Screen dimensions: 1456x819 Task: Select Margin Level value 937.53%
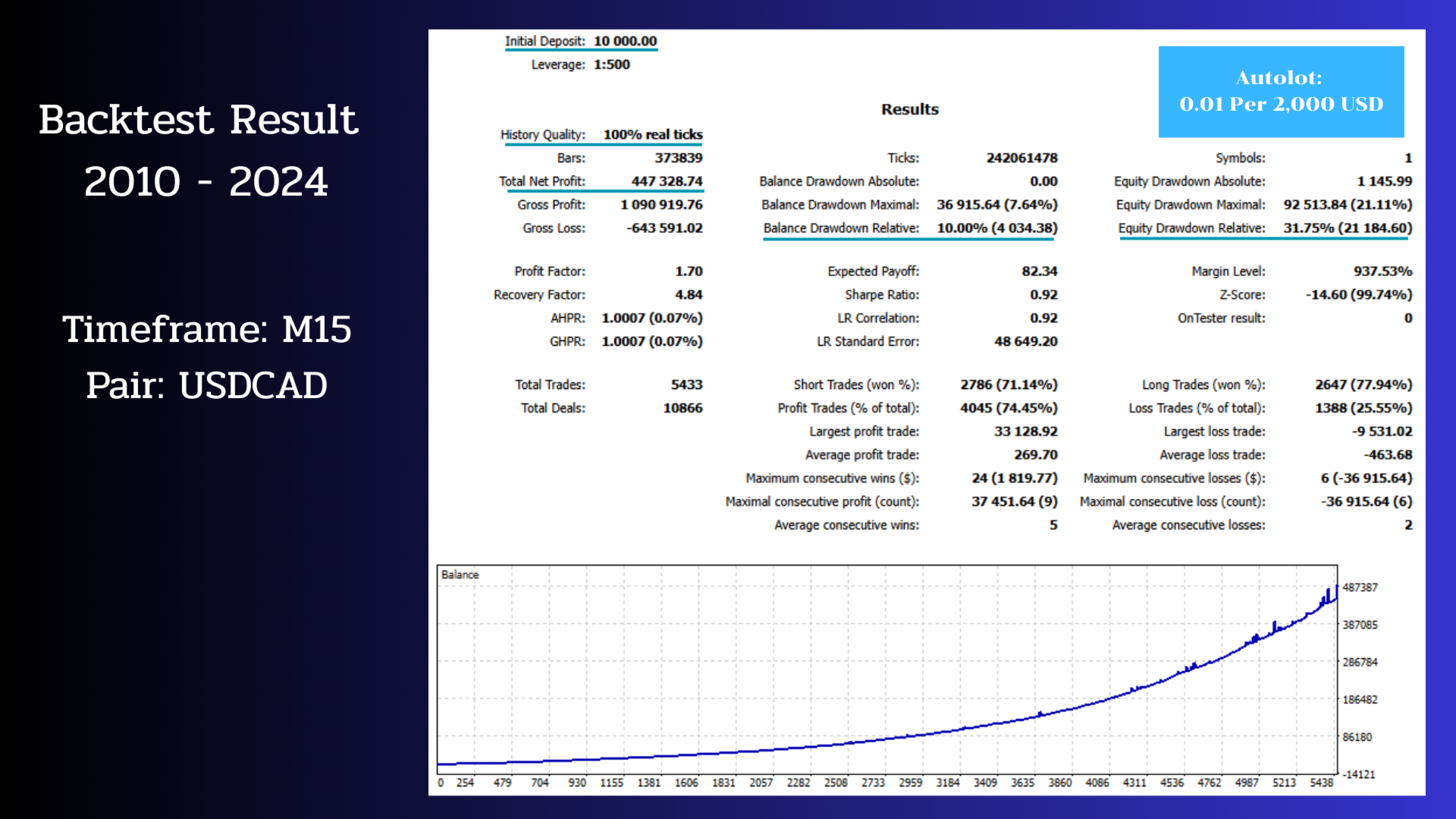pos(1382,271)
